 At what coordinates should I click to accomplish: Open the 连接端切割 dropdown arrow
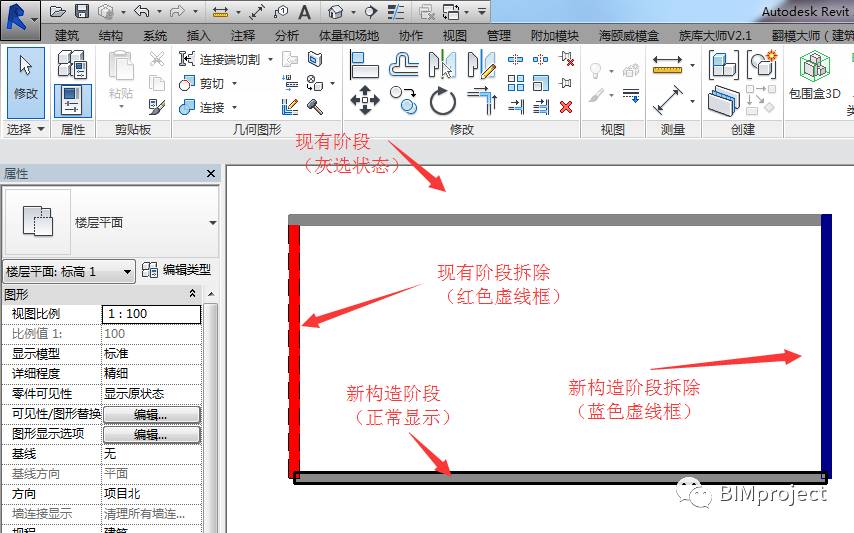click(x=270, y=59)
